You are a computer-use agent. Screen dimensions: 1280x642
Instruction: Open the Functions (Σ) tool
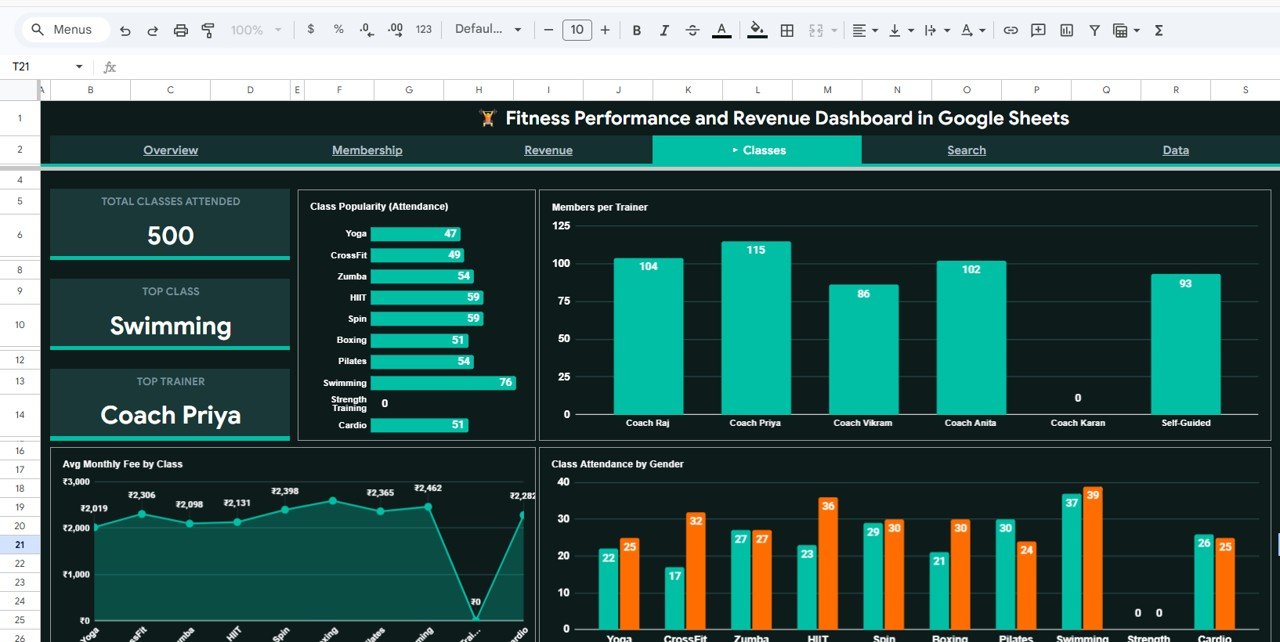[1157, 30]
